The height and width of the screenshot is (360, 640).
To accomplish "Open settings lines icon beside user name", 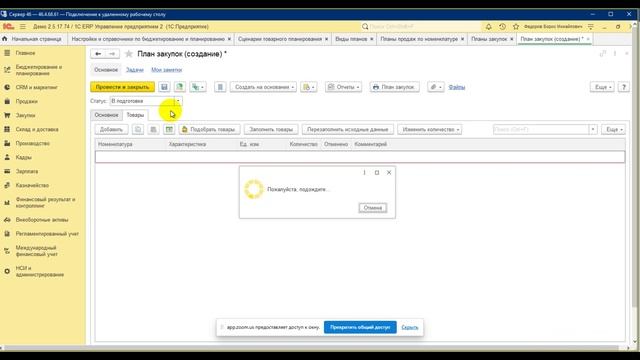I will tap(591, 27).
